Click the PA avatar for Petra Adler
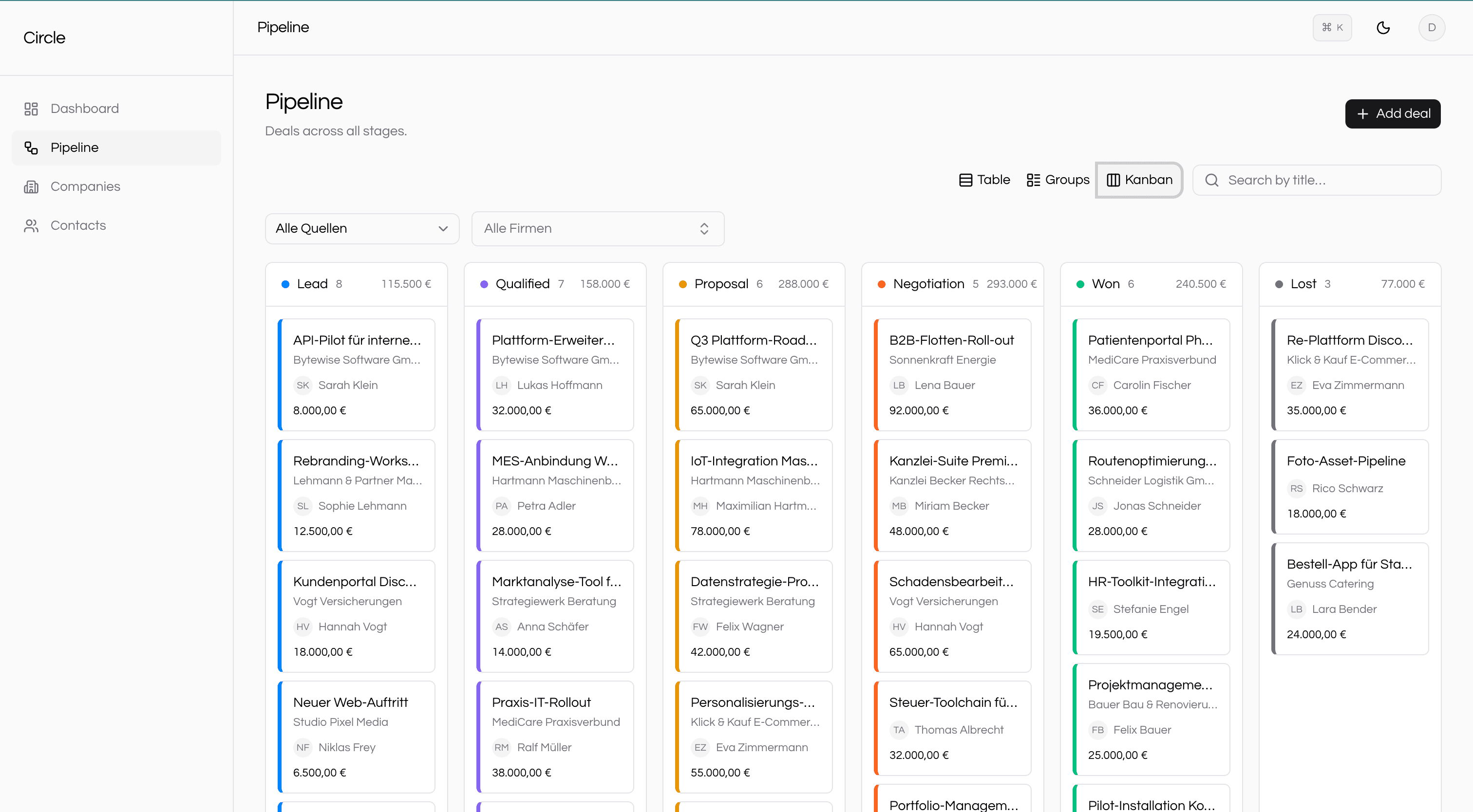The image size is (1473, 812). click(x=502, y=506)
